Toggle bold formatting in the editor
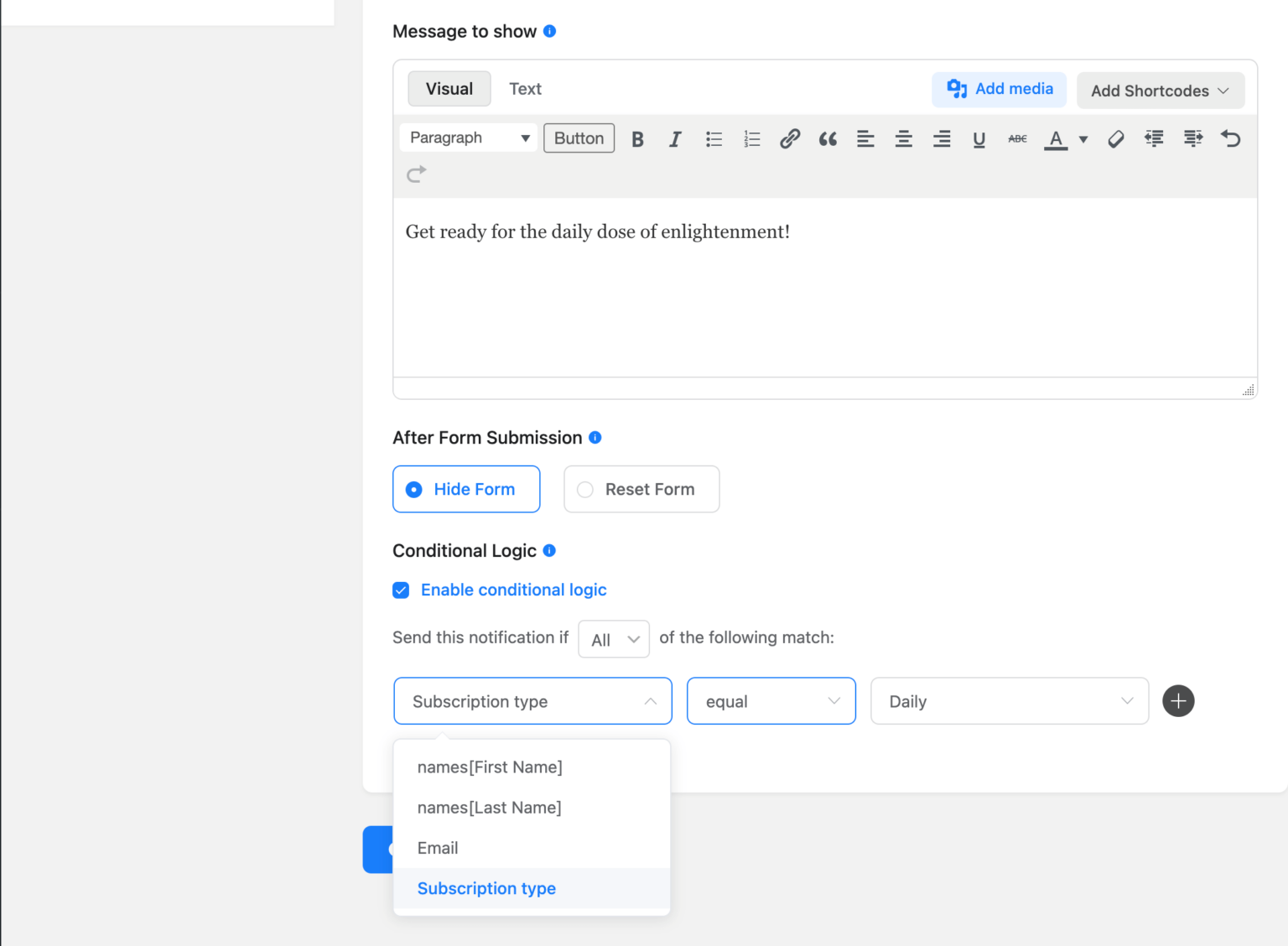 coord(637,138)
